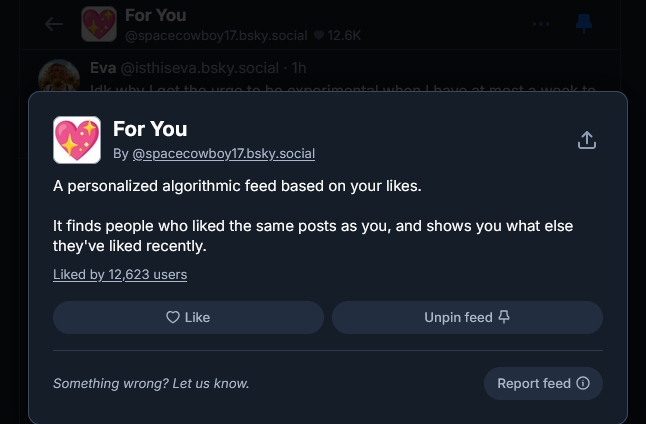This screenshot has width=646, height=424.
Task: Click the 12.6K likes count in header
Action: 337,36
